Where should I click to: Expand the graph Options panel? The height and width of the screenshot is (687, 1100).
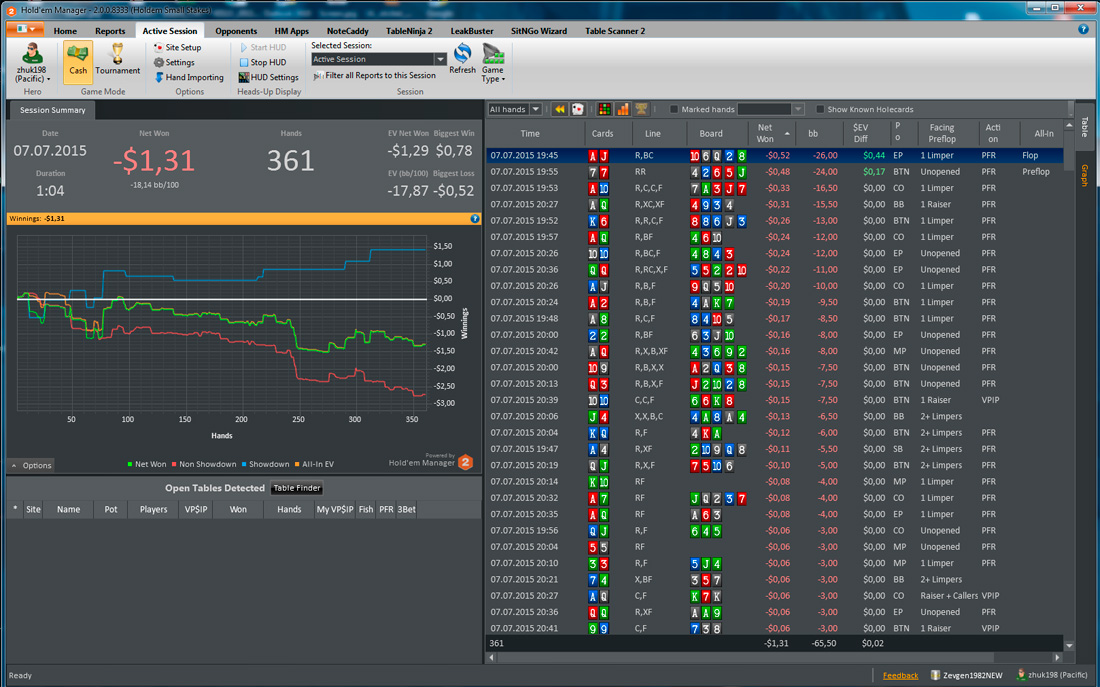click(x=32, y=465)
